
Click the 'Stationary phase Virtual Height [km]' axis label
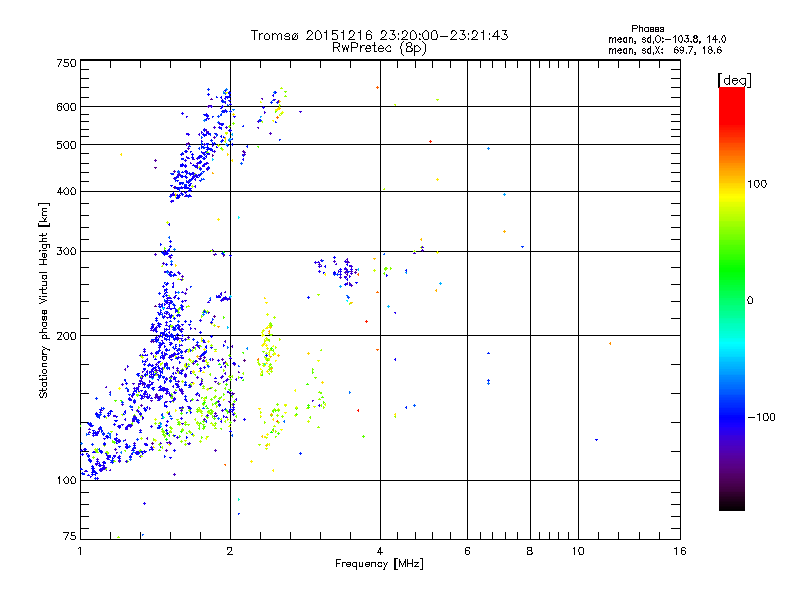click(x=44, y=301)
